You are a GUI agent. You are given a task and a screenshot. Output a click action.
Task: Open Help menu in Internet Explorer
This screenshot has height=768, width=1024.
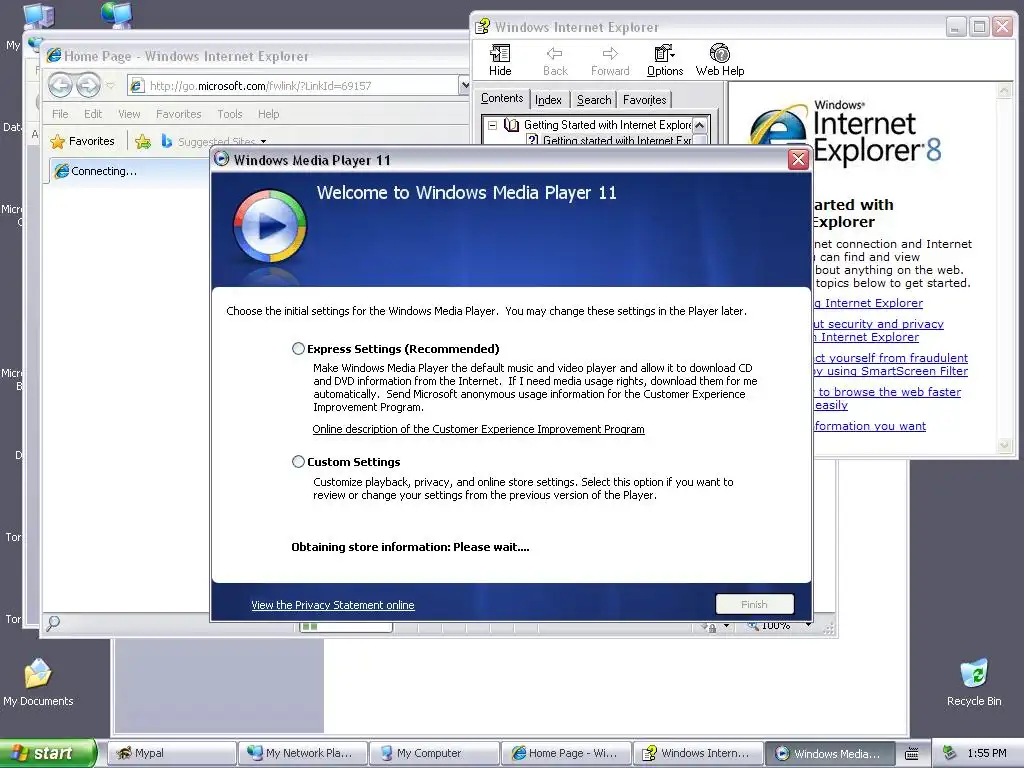pos(268,114)
